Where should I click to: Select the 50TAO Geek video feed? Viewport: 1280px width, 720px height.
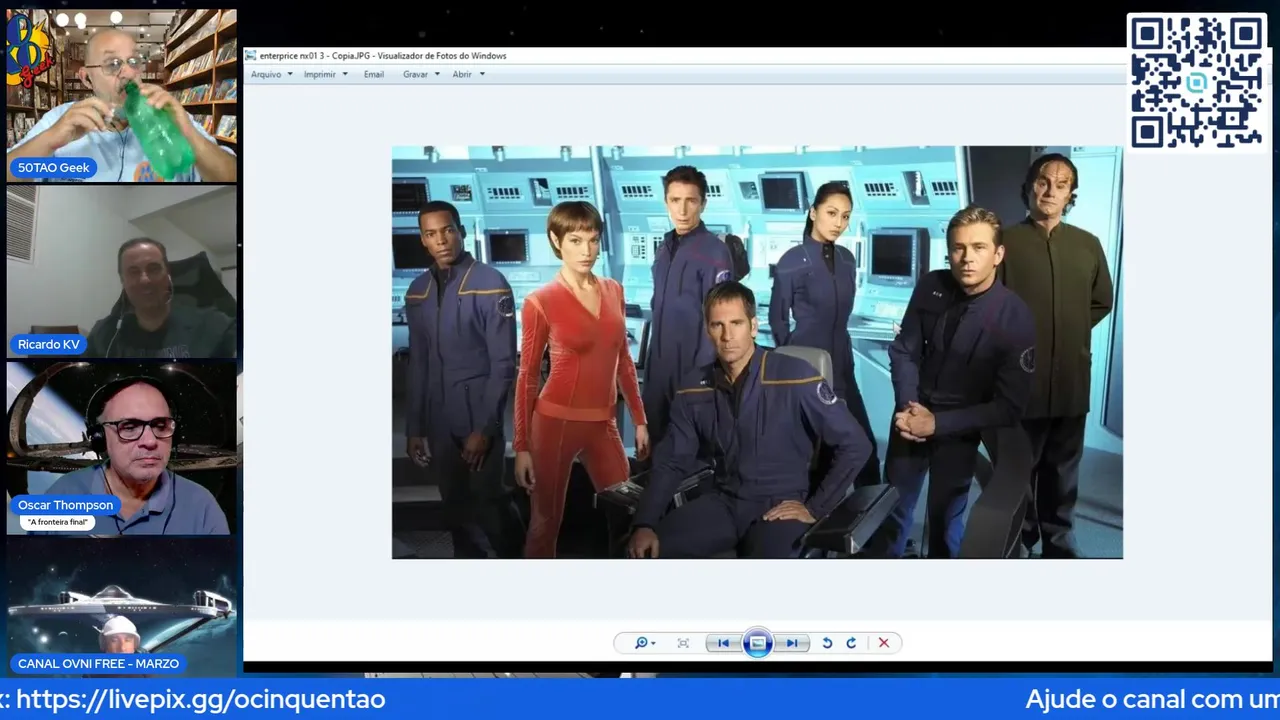click(122, 96)
